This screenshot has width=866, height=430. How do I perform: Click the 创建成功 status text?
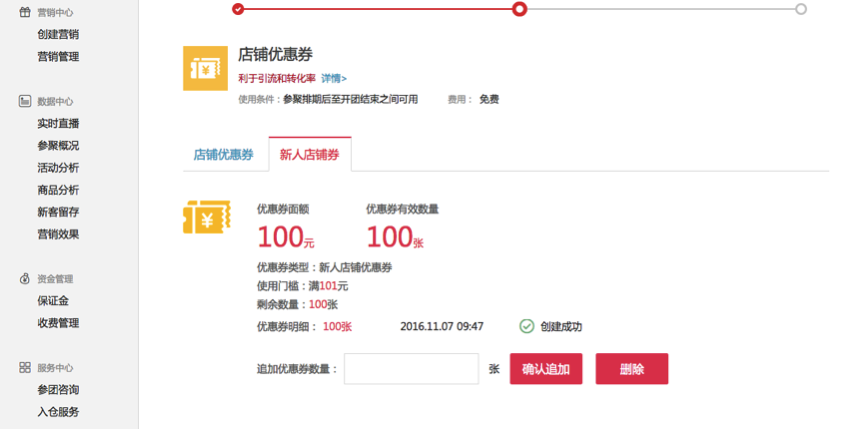pos(561,326)
